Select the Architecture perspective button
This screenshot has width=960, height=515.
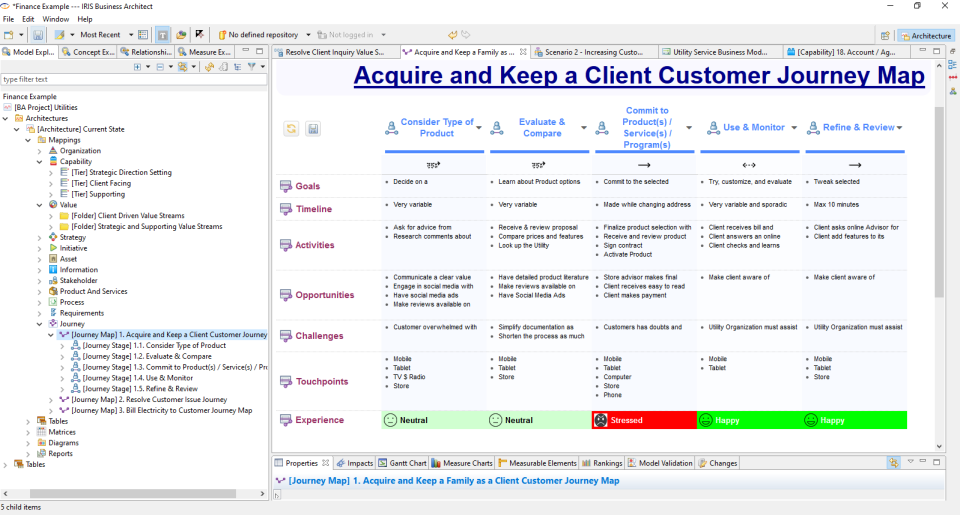925,36
